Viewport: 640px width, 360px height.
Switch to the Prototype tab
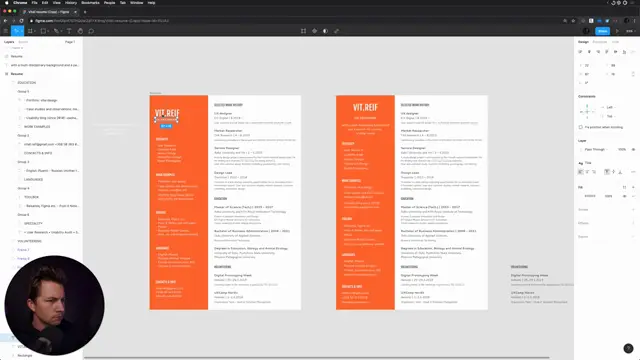click(x=600, y=42)
